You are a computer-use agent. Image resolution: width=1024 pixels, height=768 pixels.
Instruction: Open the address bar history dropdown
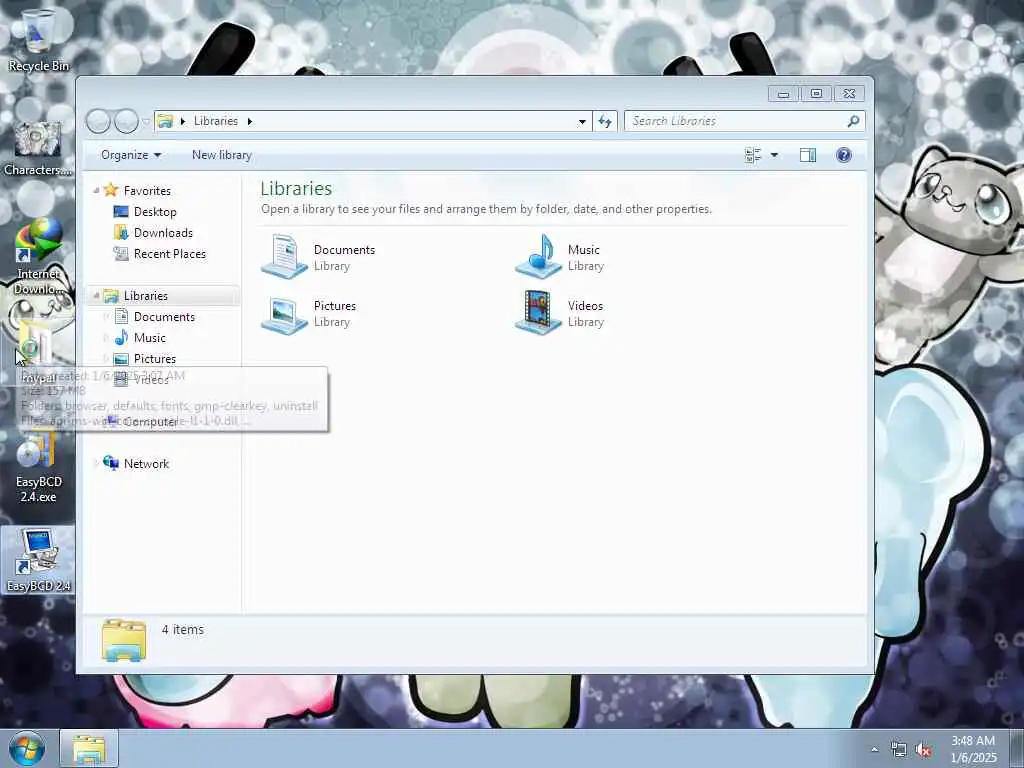(x=582, y=121)
